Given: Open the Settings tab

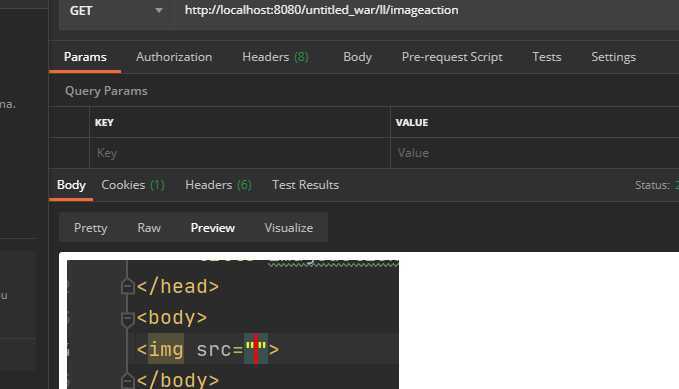Looking at the screenshot, I should [613, 57].
